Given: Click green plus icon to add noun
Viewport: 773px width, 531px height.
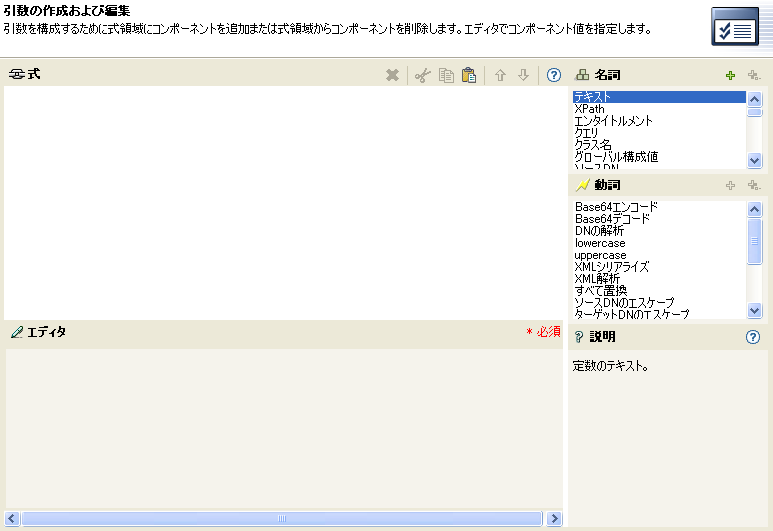Looking at the screenshot, I should 730,75.
